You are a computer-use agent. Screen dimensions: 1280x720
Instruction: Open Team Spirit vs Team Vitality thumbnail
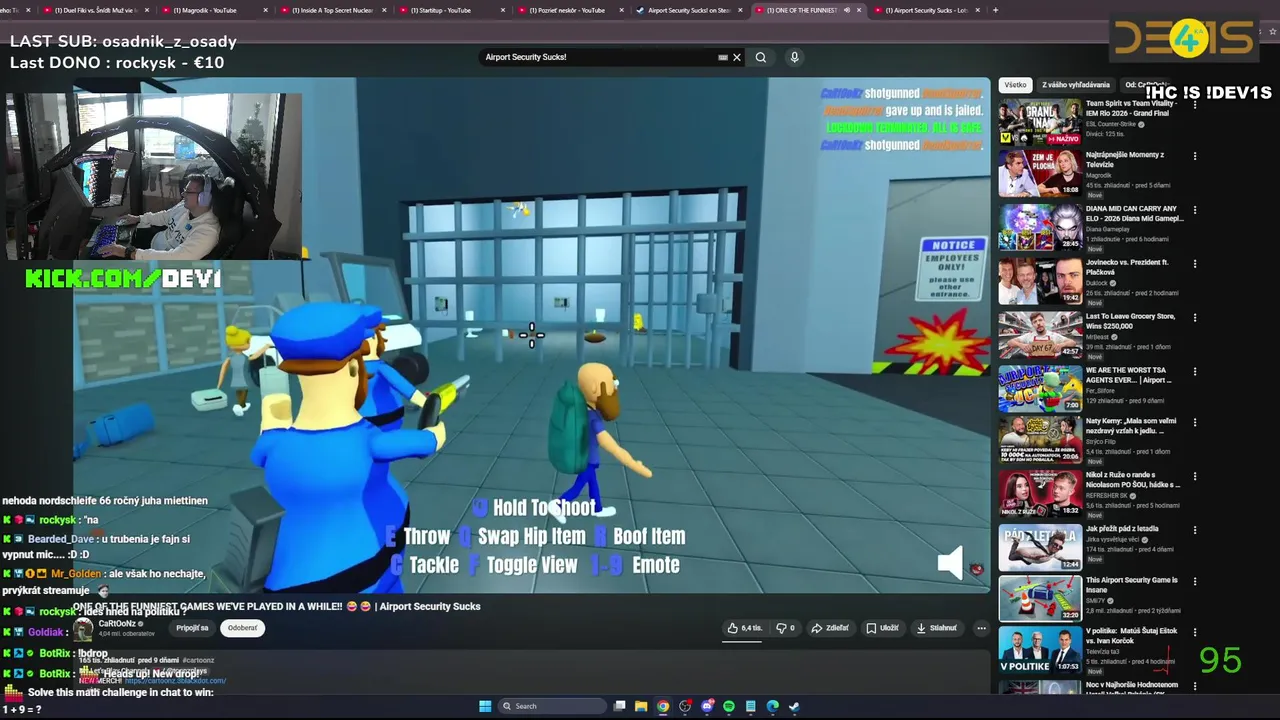tap(1040, 120)
